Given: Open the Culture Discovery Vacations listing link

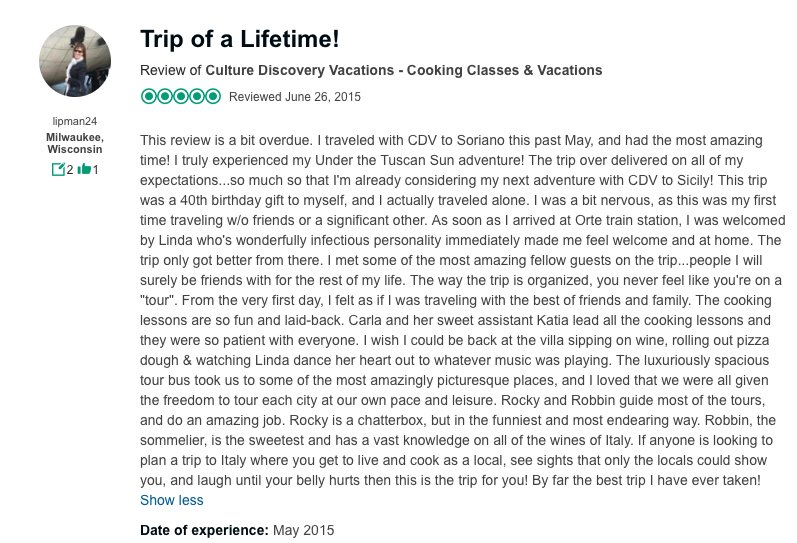Looking at the screenshot, I should tap(403, 70).
